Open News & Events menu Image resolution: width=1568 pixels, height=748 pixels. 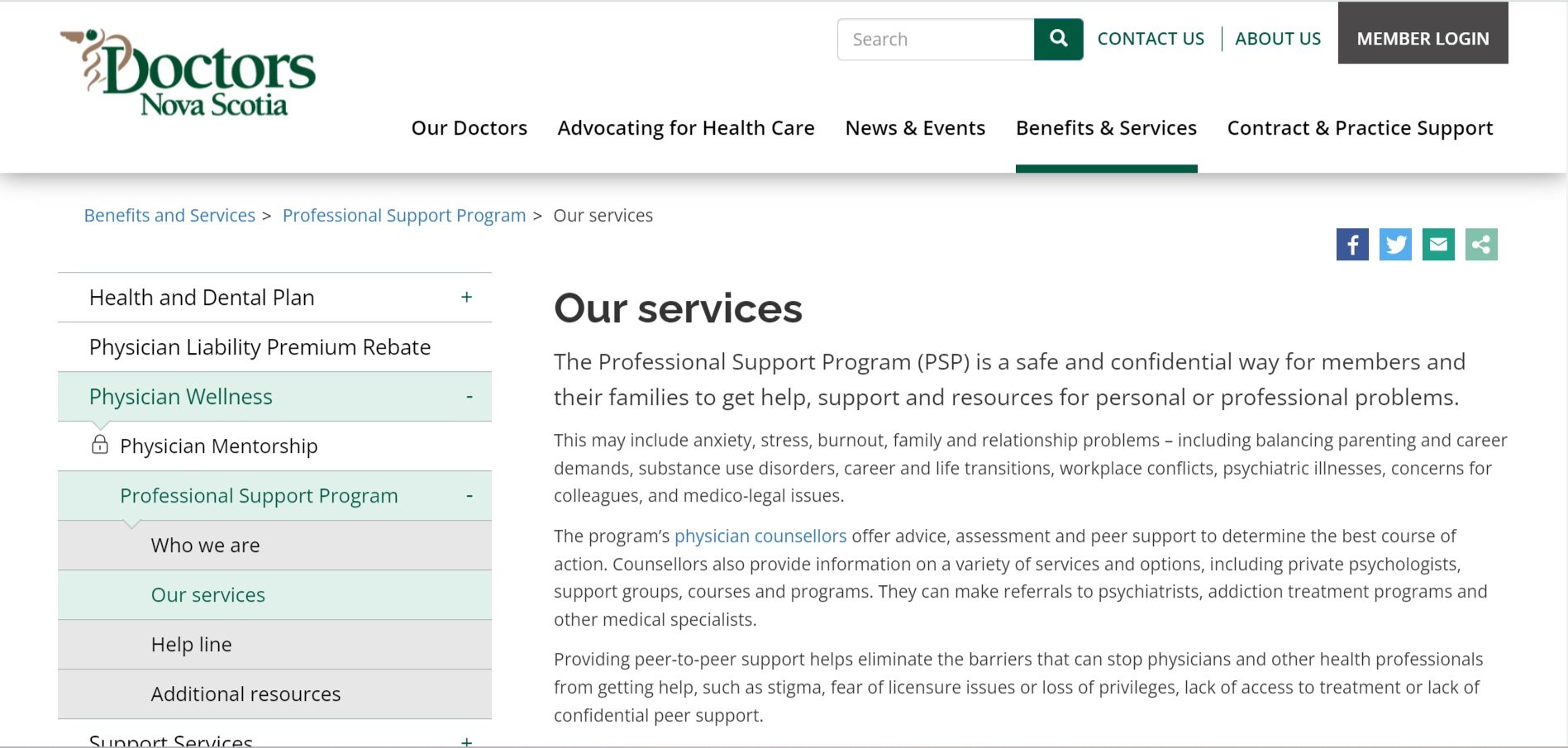click(x=915, y=128)
